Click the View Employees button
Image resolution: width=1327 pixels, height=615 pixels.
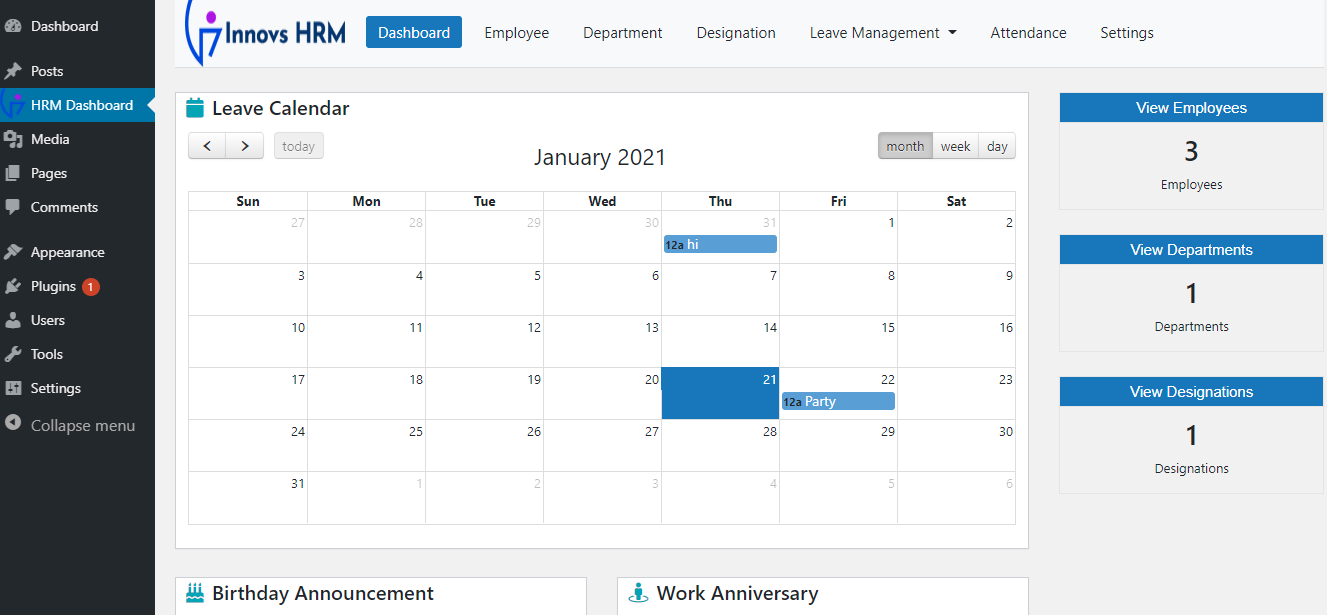click(x=1191, y=108)
